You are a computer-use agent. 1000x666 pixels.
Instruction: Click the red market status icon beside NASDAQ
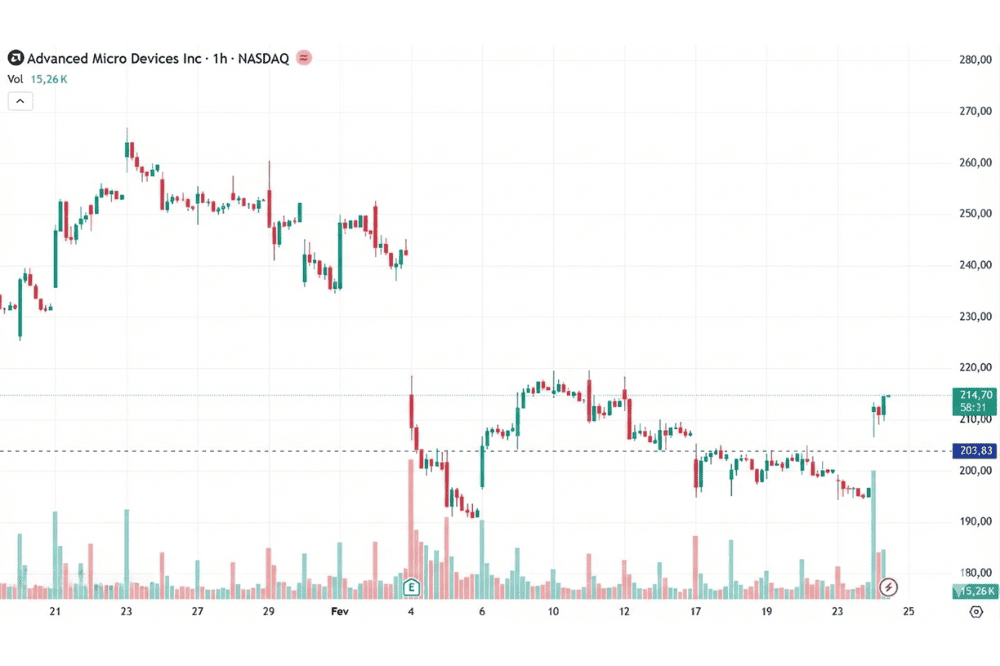pyautogui.click(x=304, y=58)
